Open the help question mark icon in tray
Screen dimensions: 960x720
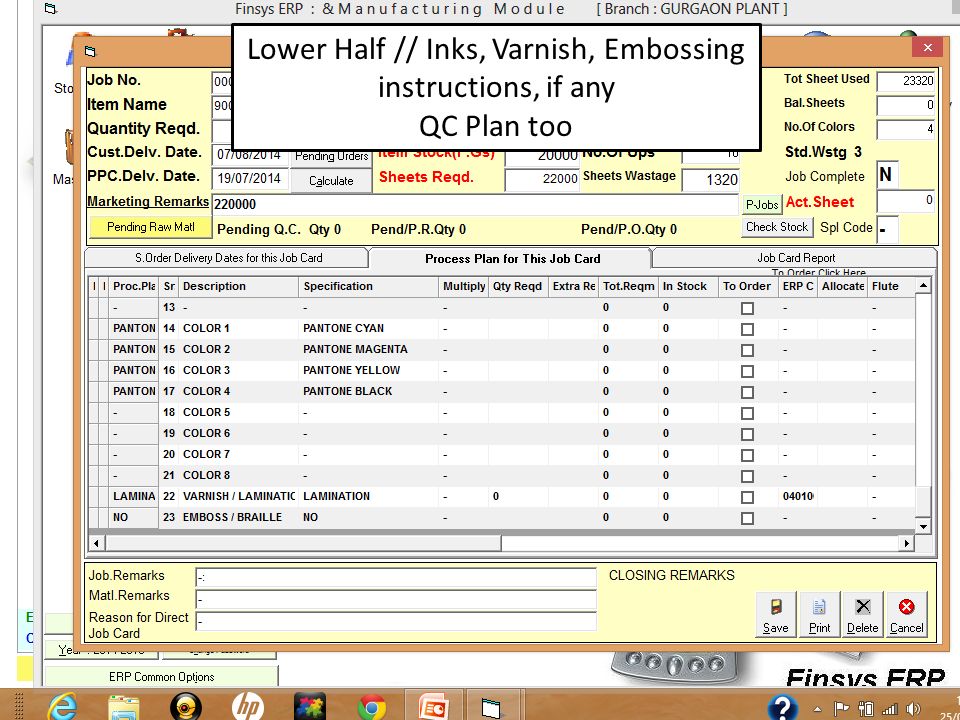click(782, 707)
